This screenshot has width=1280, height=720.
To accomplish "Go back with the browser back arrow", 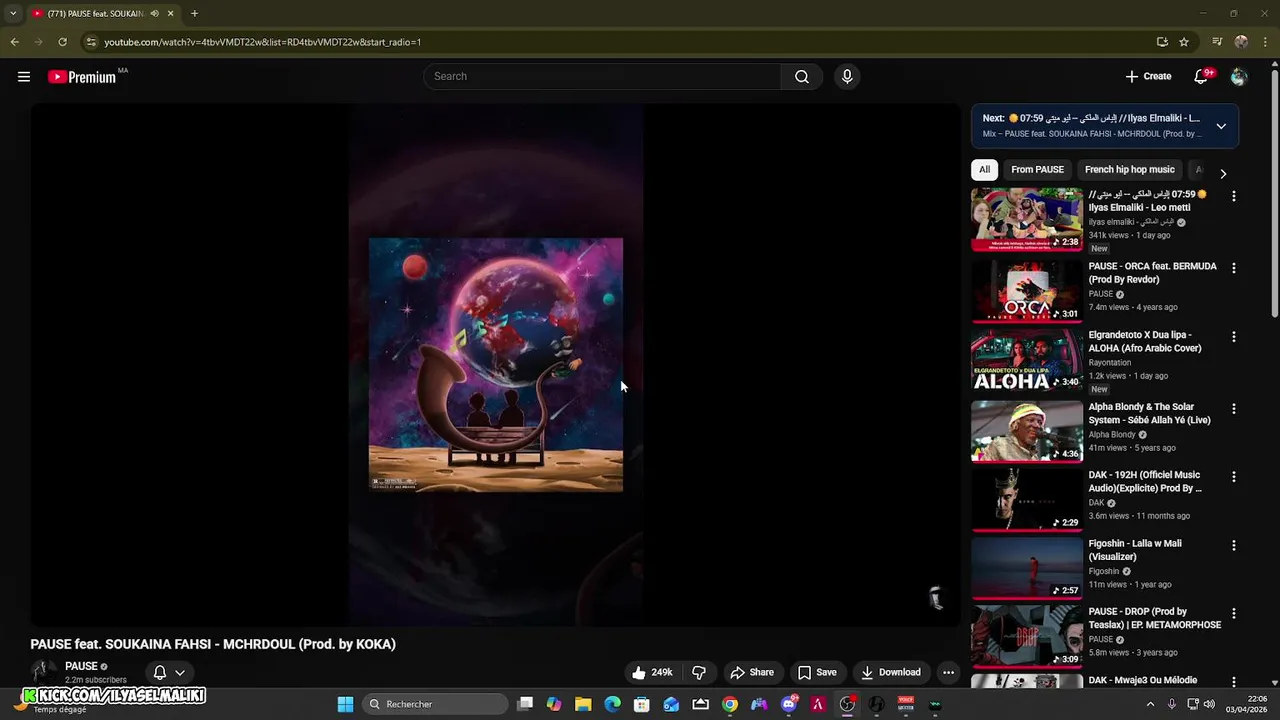I will tap(14, 42).
